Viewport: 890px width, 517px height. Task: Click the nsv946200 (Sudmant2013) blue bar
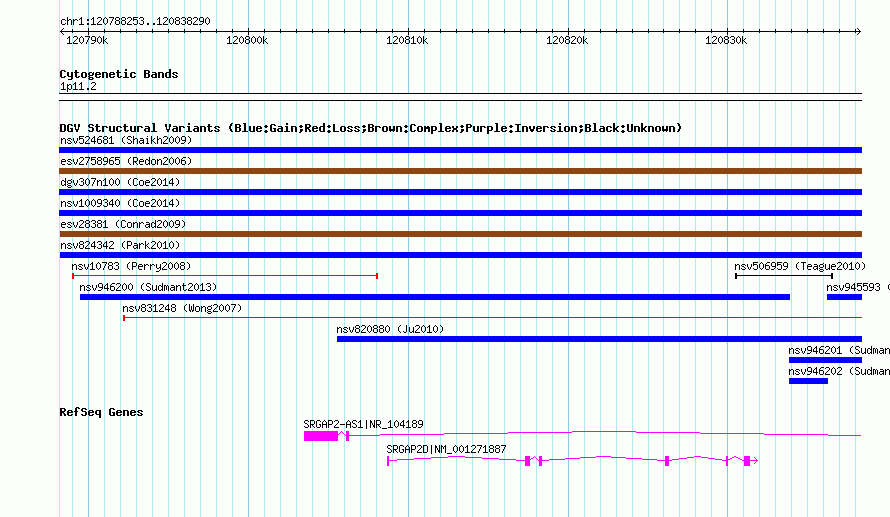[x=435, y=297]
